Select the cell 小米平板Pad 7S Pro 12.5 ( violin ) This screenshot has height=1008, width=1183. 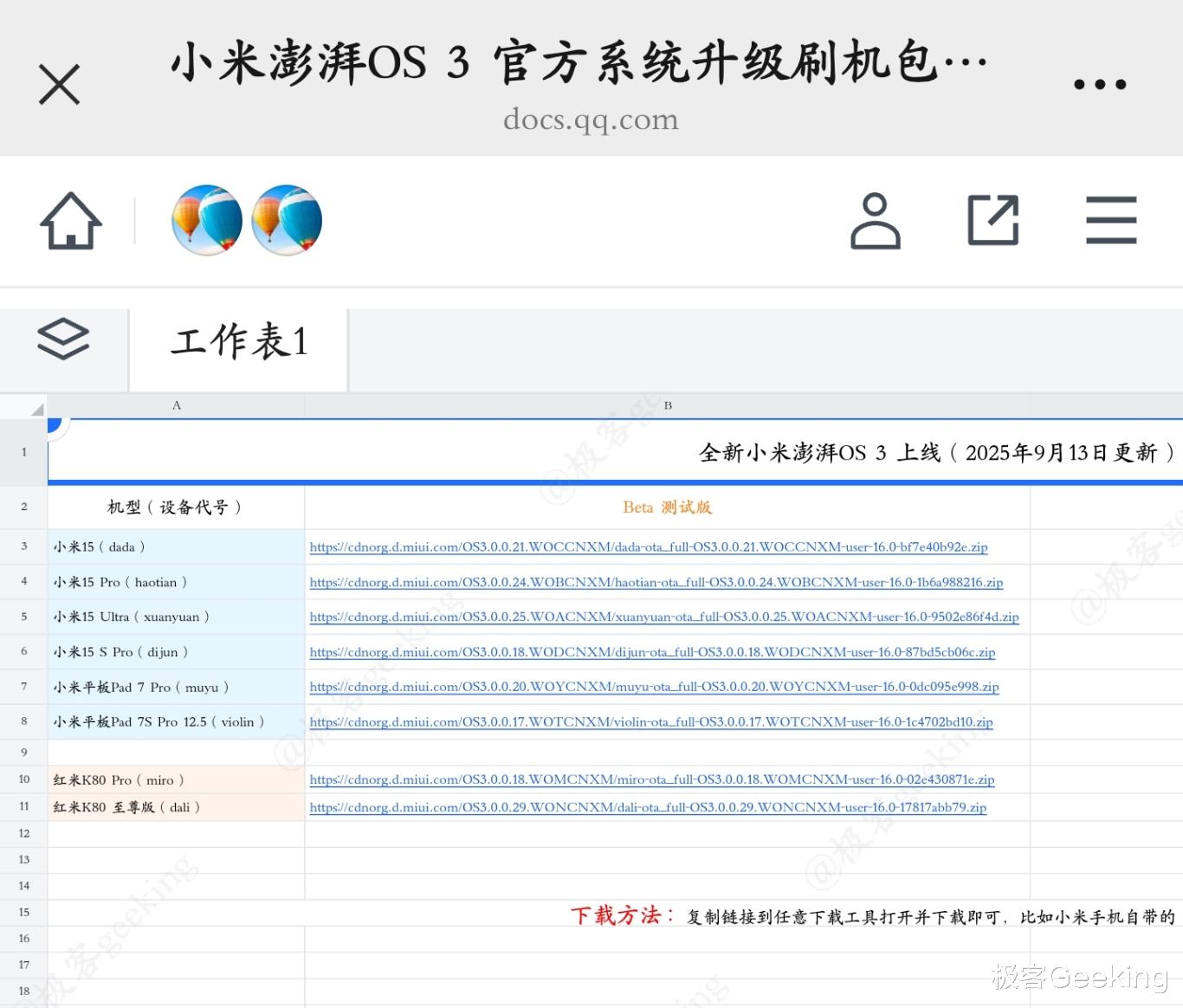(176, 722)
